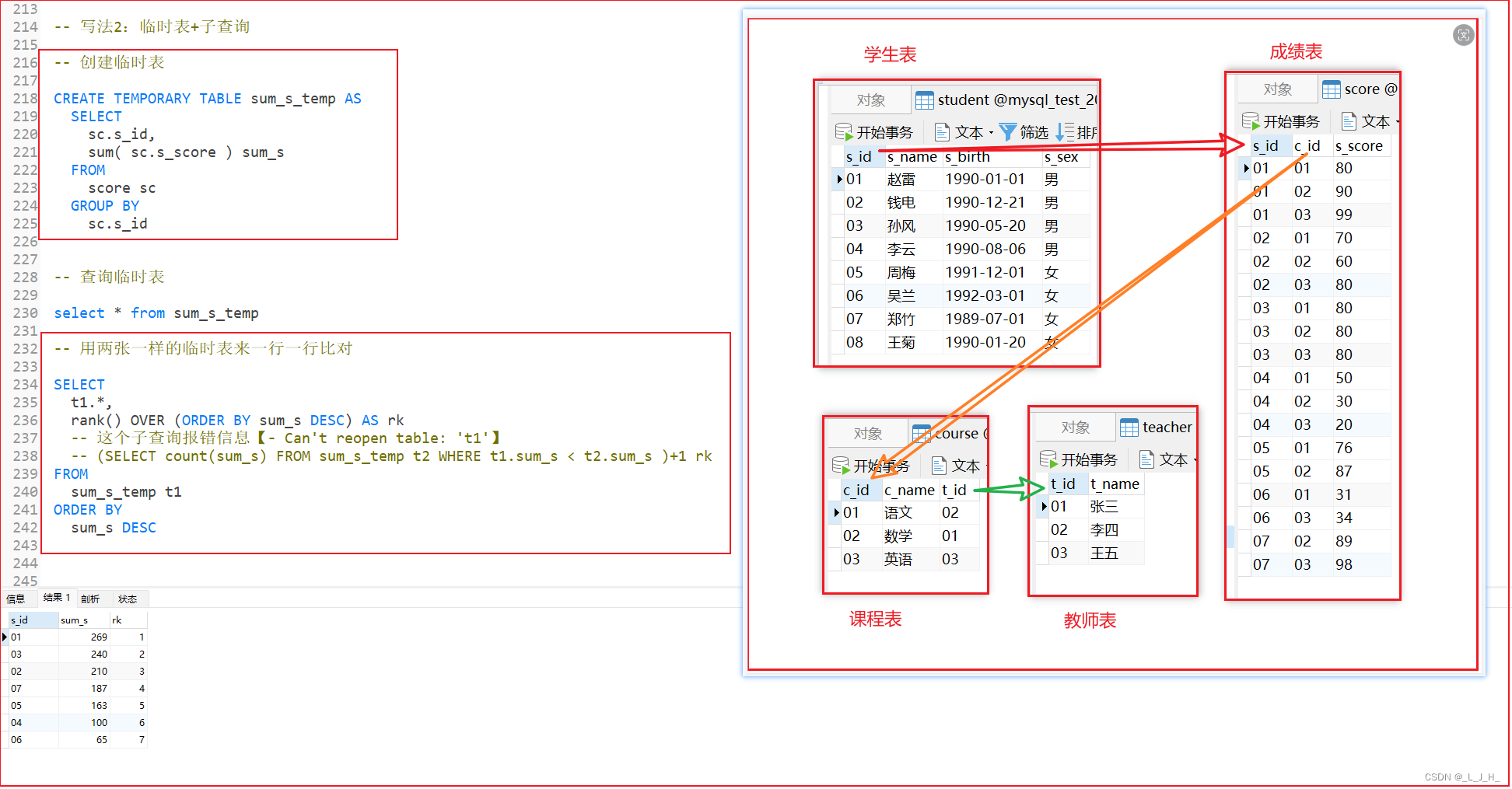This screenshot has width=1512, height=789.
Task: Select result cell showing sum 187
Action: 84,689
